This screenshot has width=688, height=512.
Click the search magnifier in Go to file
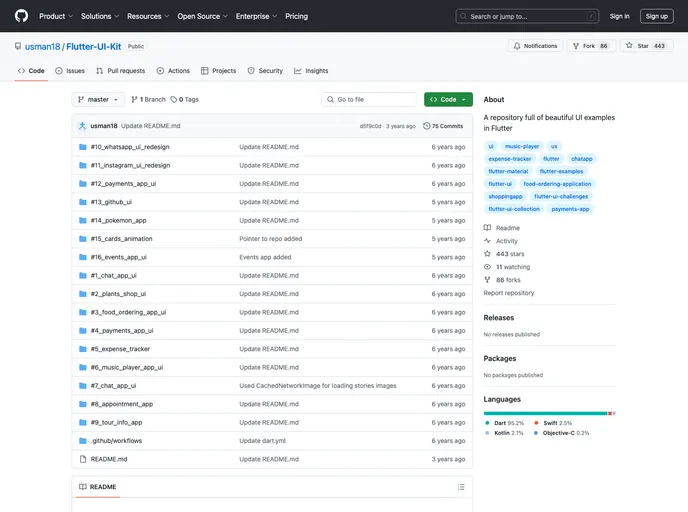pos(330,100)
